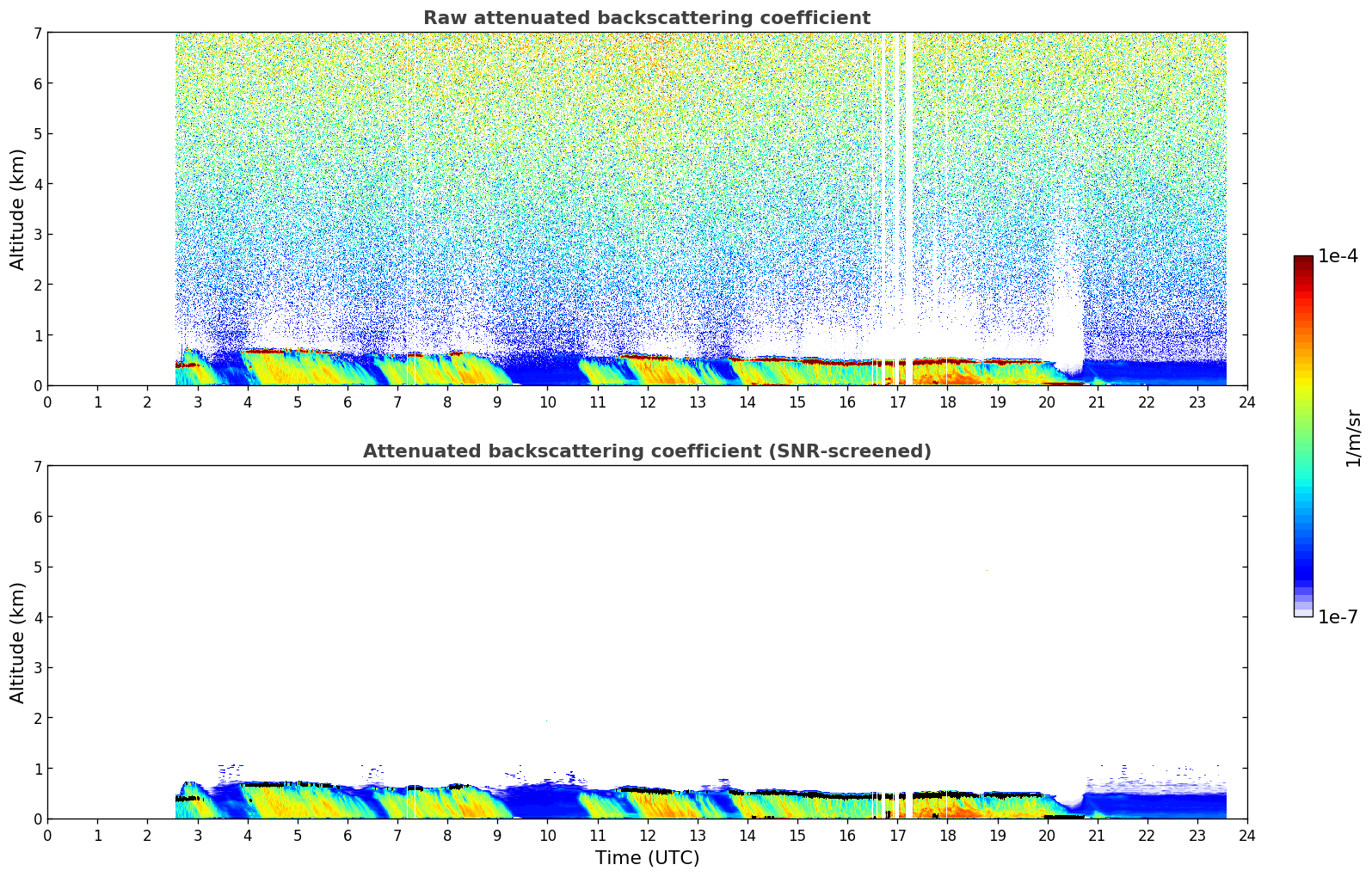Click the '0' tick on top plot time axis
The width and height of the screenshot is (1372, 877).
[x=47, y=402]
